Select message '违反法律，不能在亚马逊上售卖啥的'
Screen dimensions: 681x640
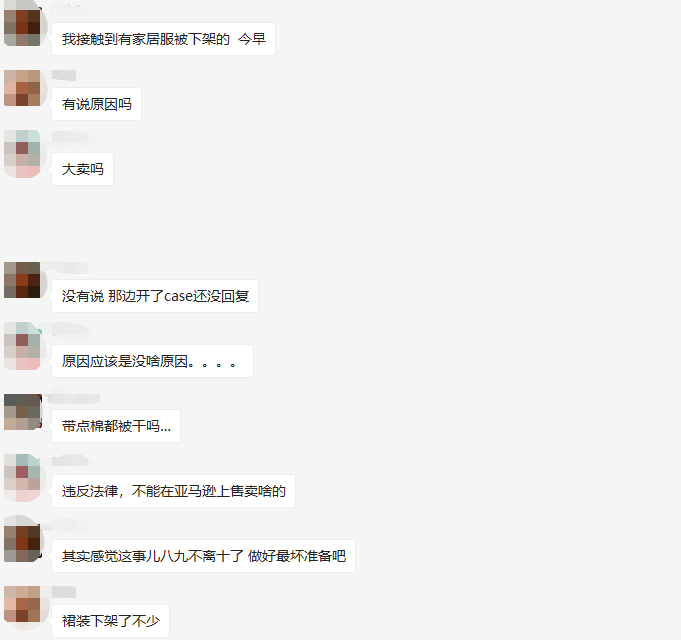point(173,492)
